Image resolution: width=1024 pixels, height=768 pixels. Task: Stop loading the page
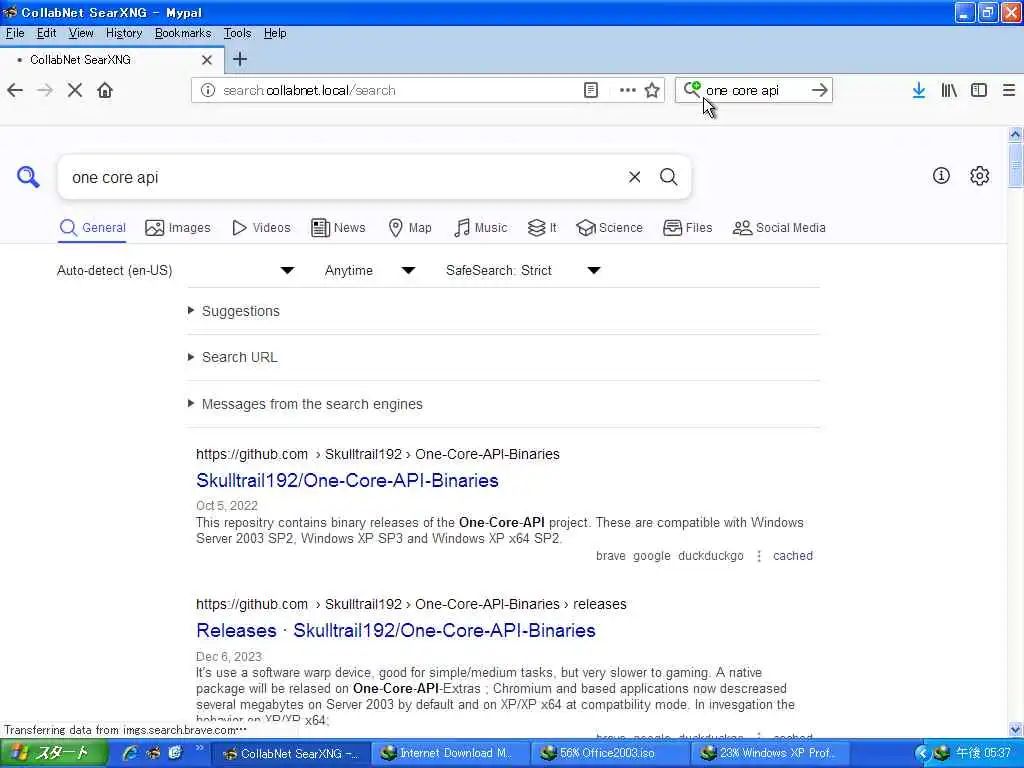coord(75,90)
